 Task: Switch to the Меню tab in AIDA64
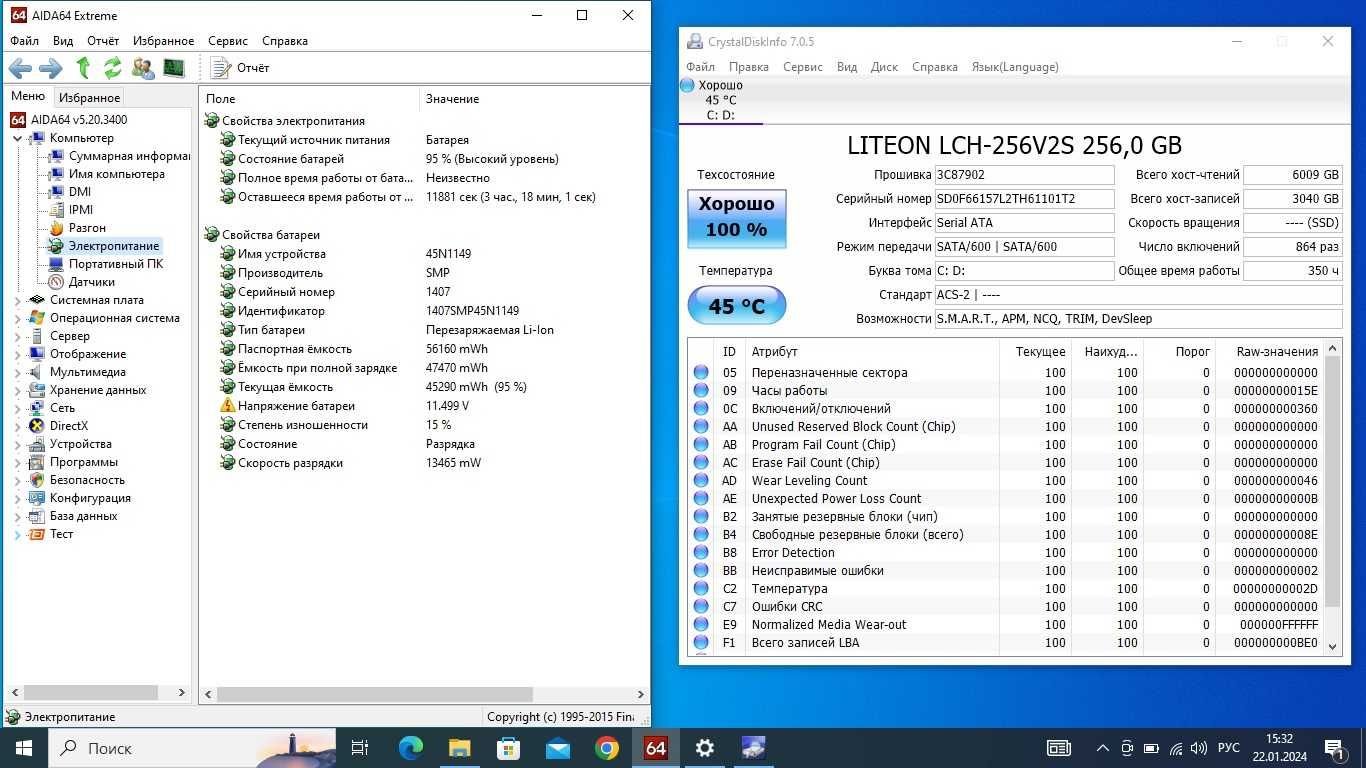[28, 96]
